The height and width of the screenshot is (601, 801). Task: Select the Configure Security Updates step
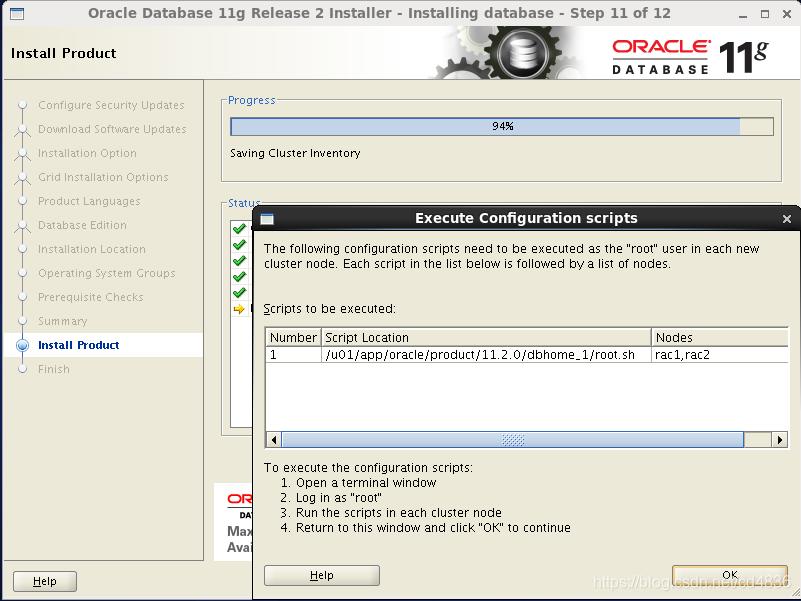(111, 105)
